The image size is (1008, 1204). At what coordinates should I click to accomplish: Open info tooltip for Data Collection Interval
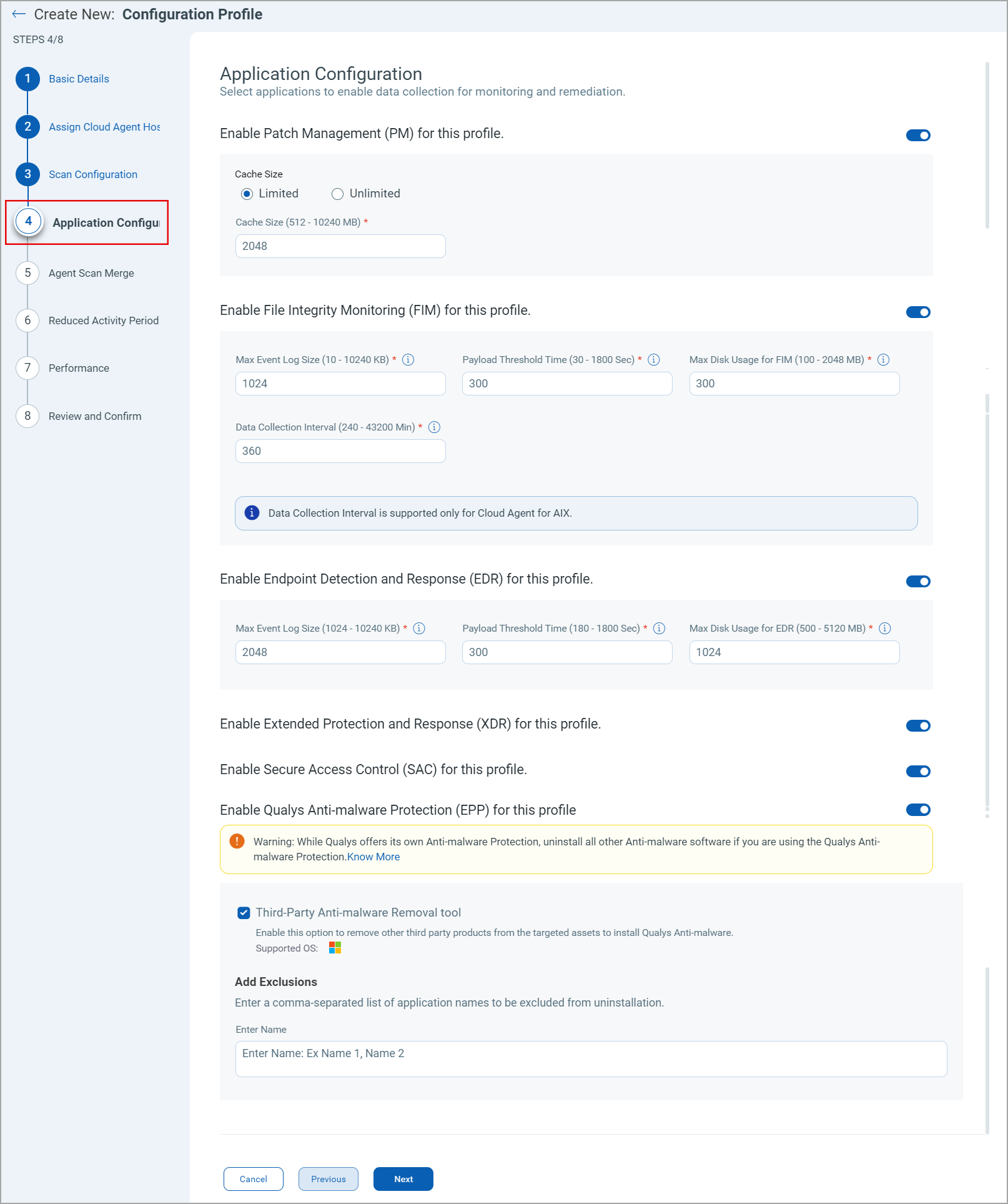point(435,427)
